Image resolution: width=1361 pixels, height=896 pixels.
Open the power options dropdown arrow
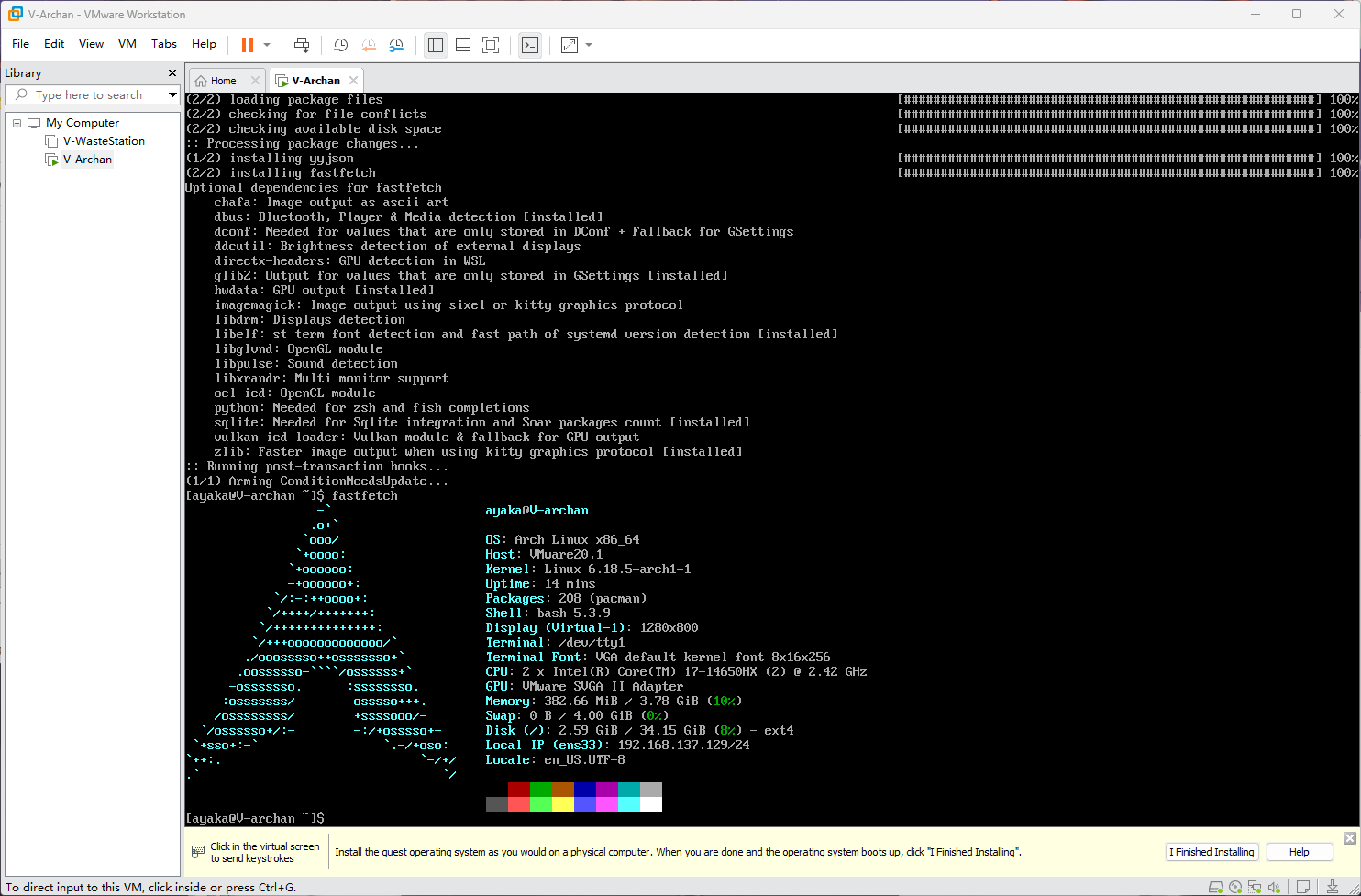pos(267,45)
